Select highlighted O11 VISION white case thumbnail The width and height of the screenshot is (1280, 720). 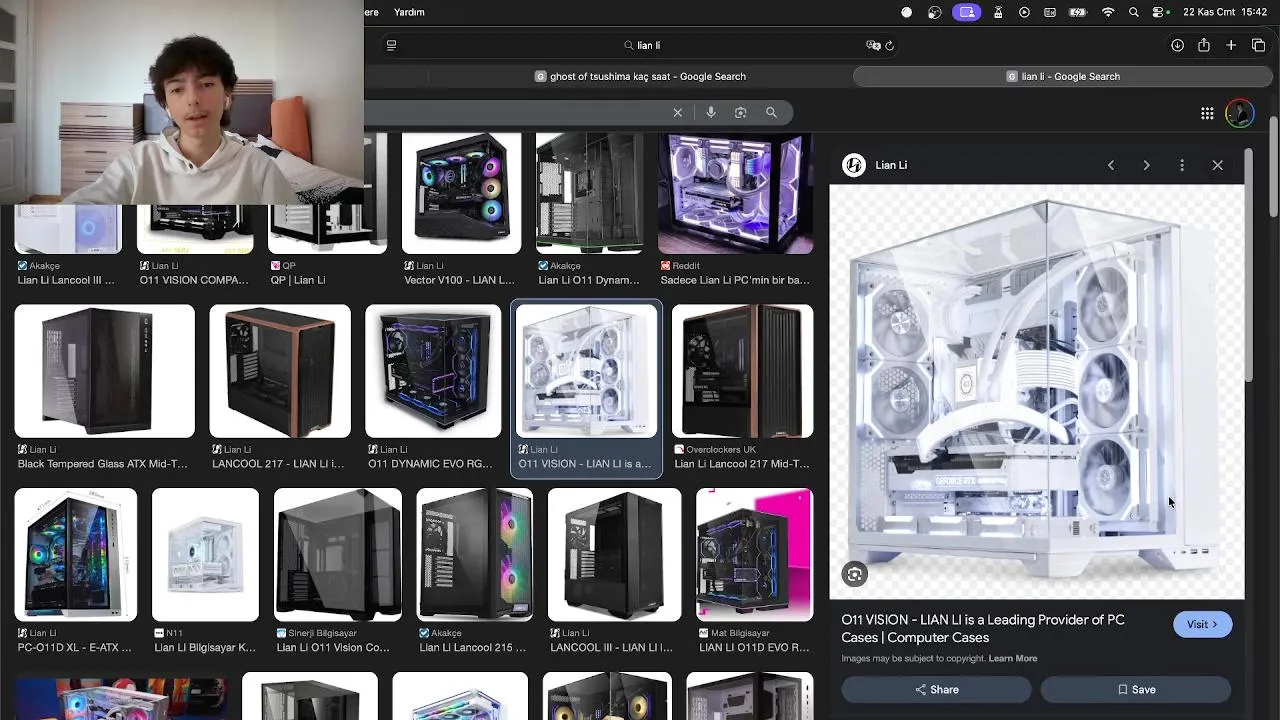587,372
